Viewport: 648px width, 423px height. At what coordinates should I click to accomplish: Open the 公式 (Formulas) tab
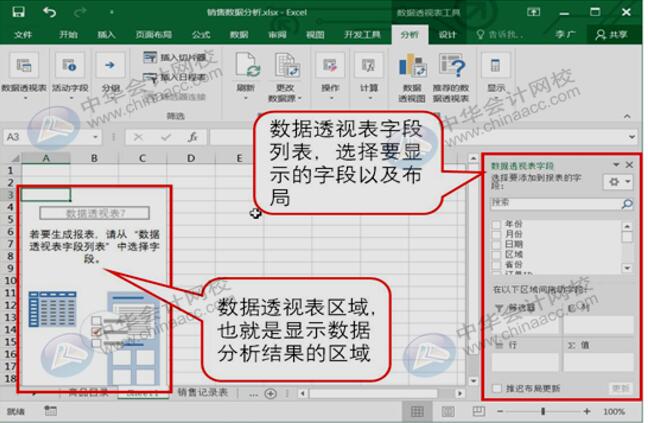(201, 34)
